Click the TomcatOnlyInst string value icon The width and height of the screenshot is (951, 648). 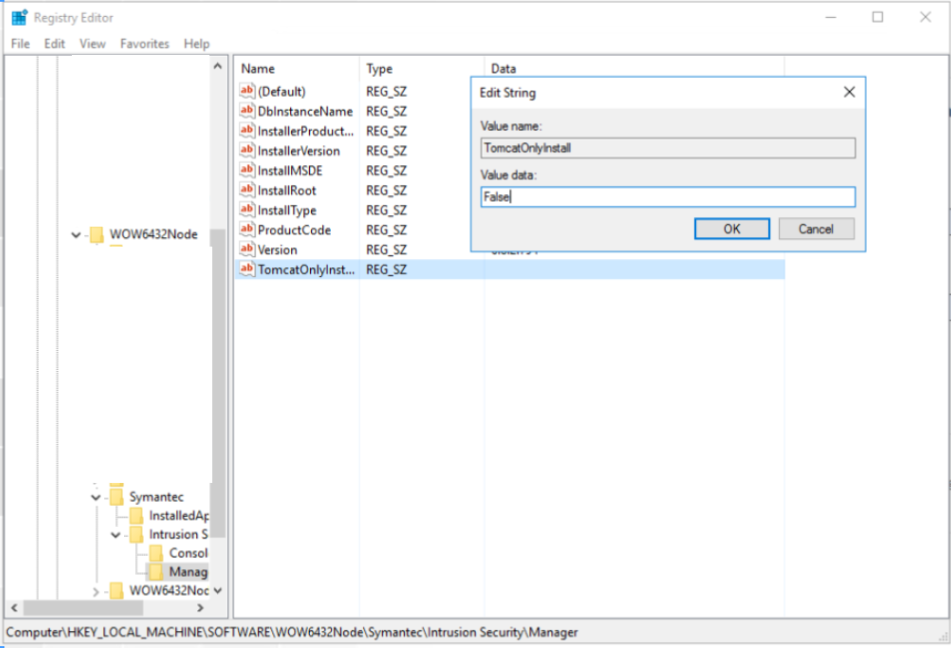click(x=247, y=269)
